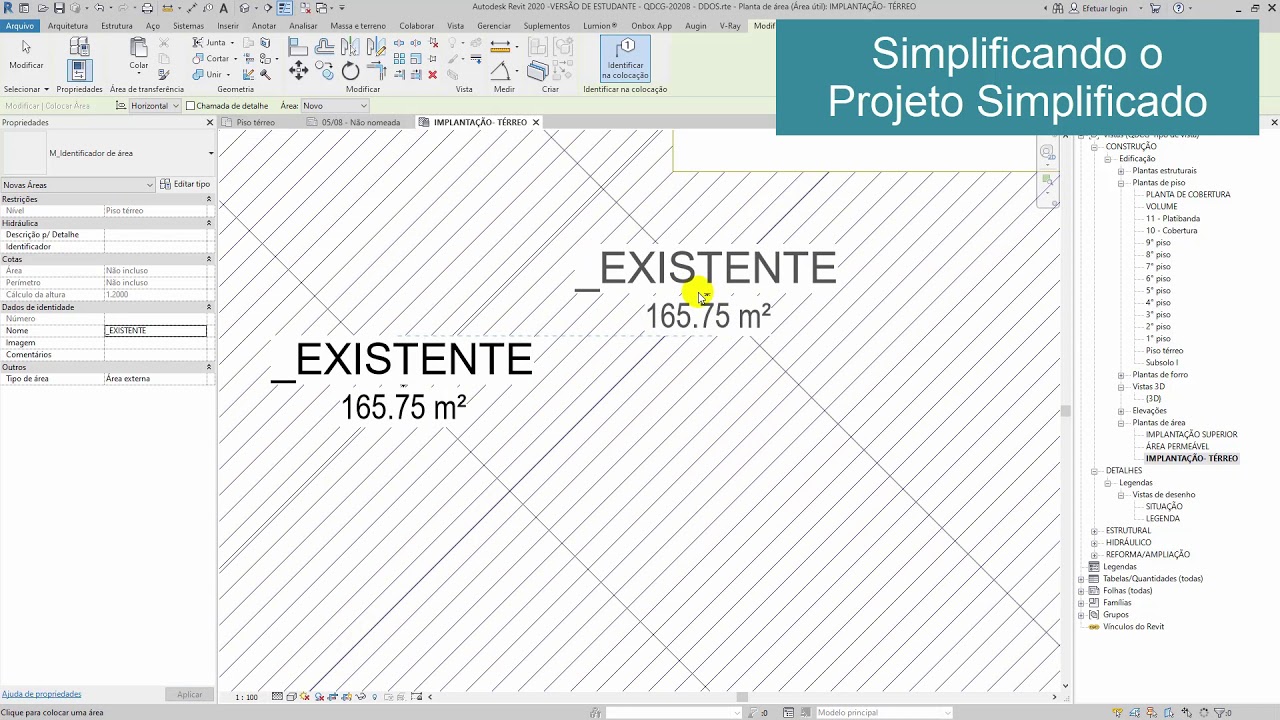
Task: Toggle the Propriedades palette button
Action: point(80,70)
